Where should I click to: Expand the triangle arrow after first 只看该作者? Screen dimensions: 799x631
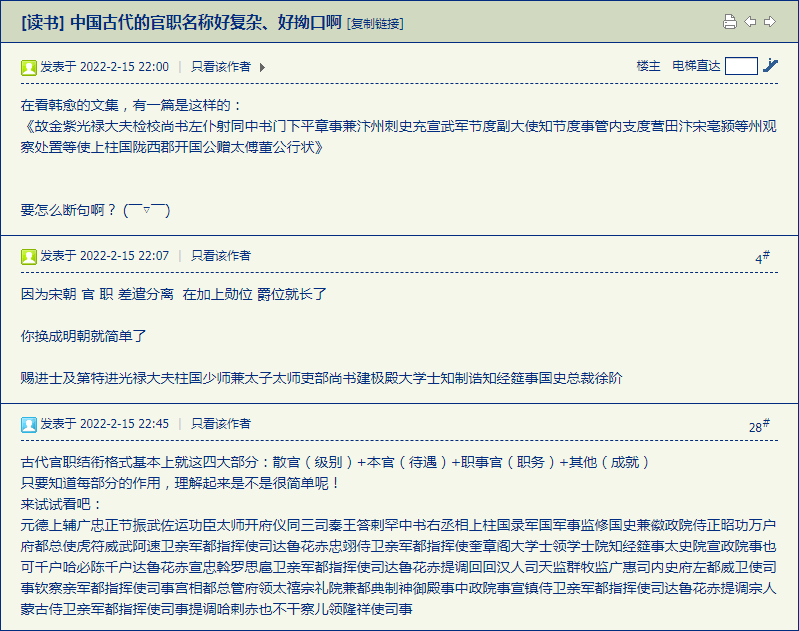pyautogui.click(x=262, y=67)
